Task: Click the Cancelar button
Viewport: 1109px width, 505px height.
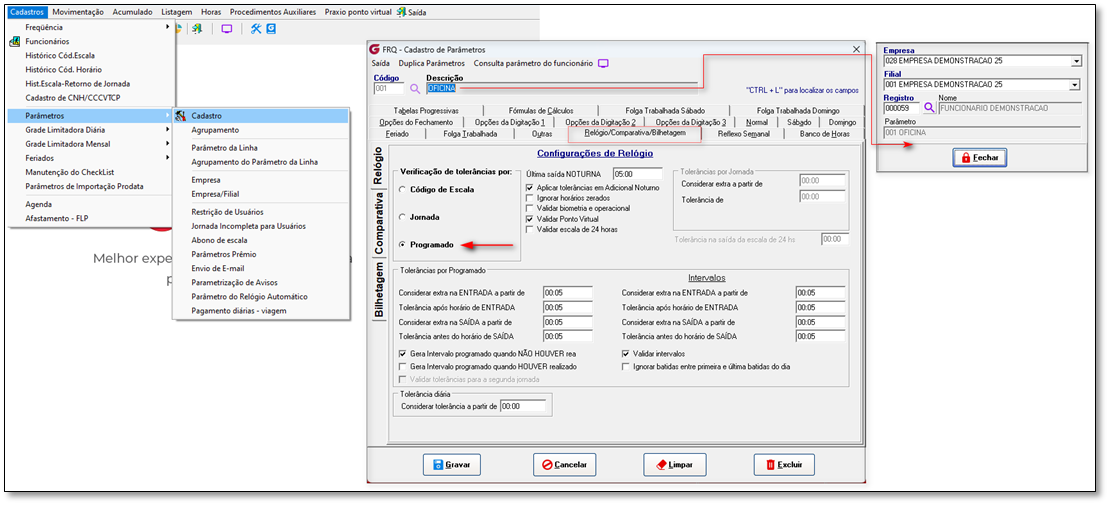Action: pos(564,465)
